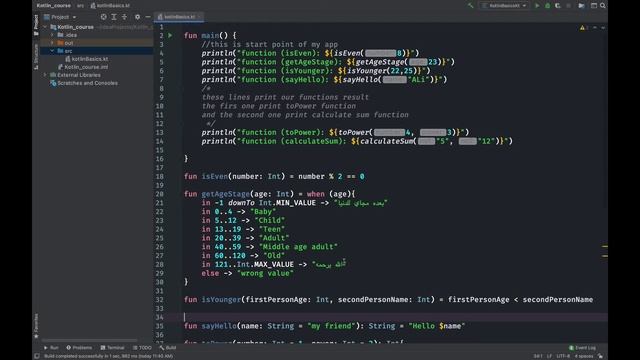Click the tool window quick access icon

37,356
